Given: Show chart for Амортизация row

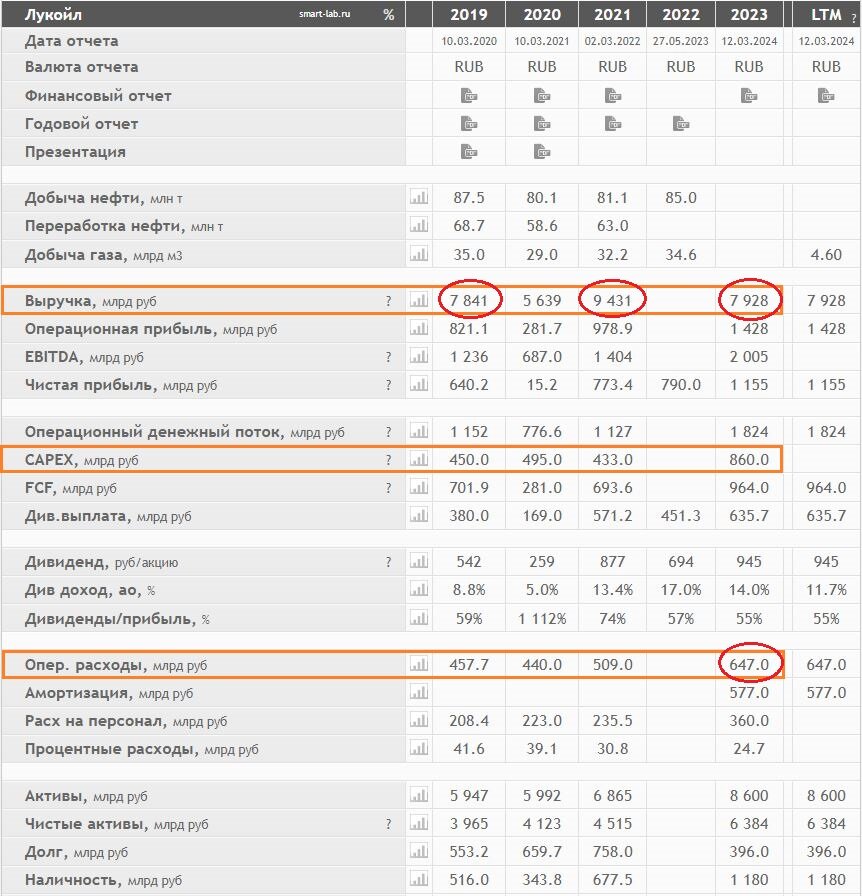Looking at the screenshot, I should [x=419, y=693].
